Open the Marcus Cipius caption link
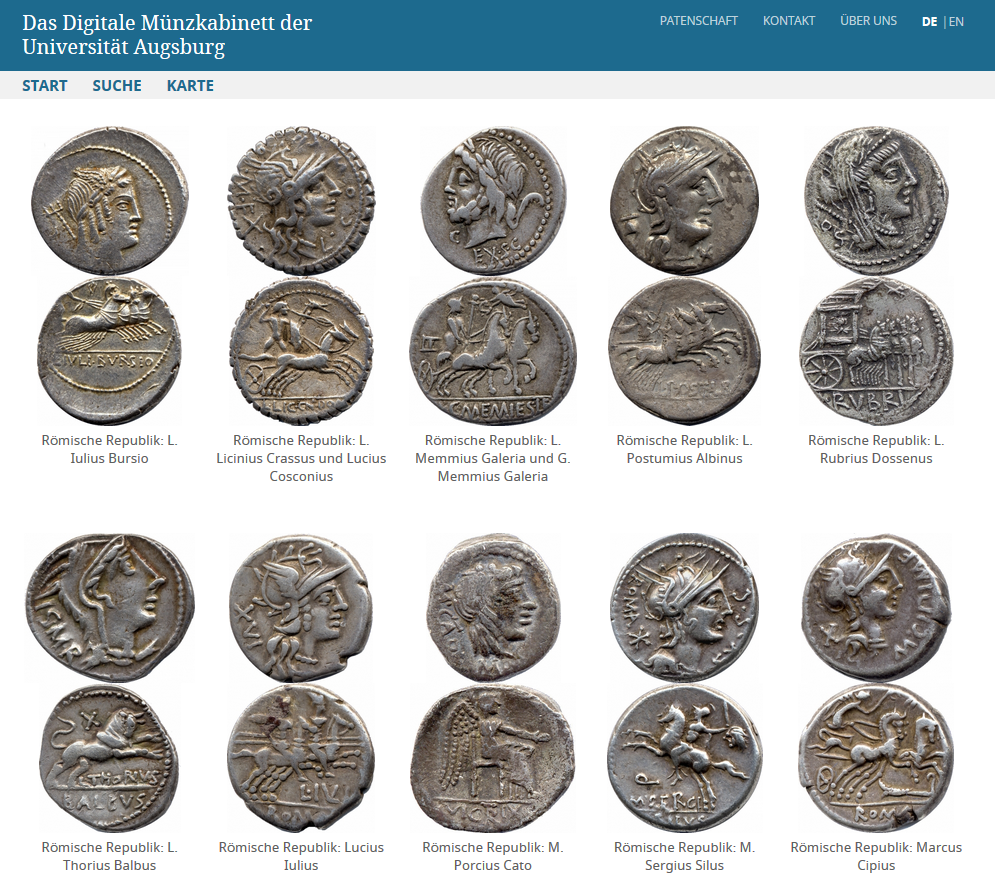 (876, 856)
